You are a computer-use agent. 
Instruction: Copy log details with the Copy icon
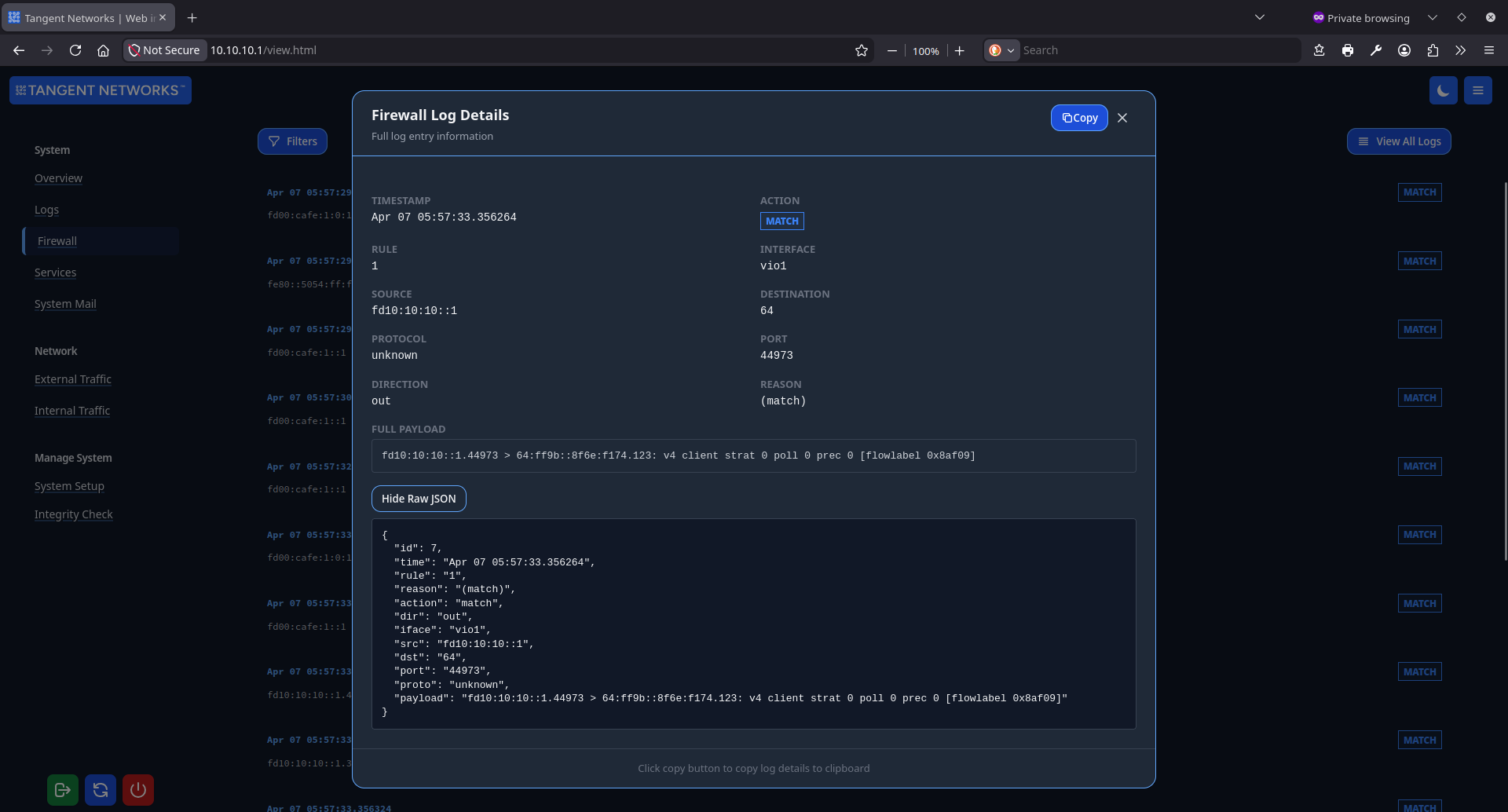pos(1078,118)
